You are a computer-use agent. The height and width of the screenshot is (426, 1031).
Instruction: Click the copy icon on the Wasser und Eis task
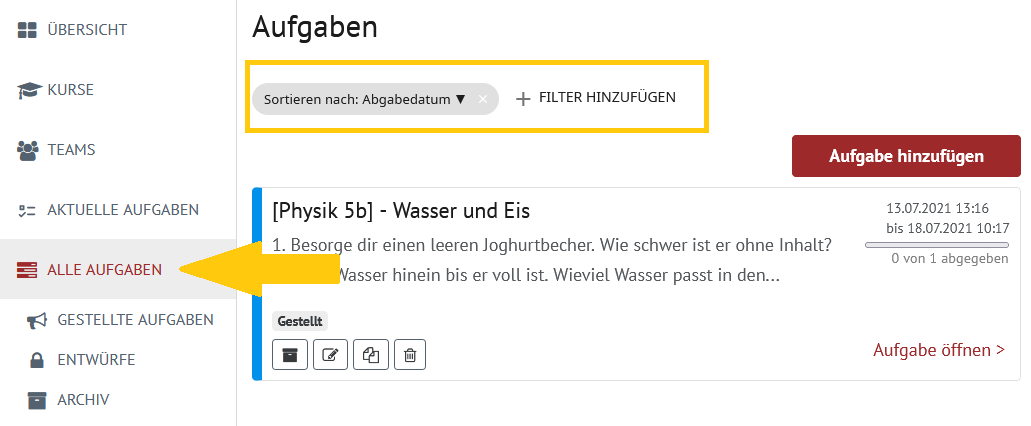point(371,355)
